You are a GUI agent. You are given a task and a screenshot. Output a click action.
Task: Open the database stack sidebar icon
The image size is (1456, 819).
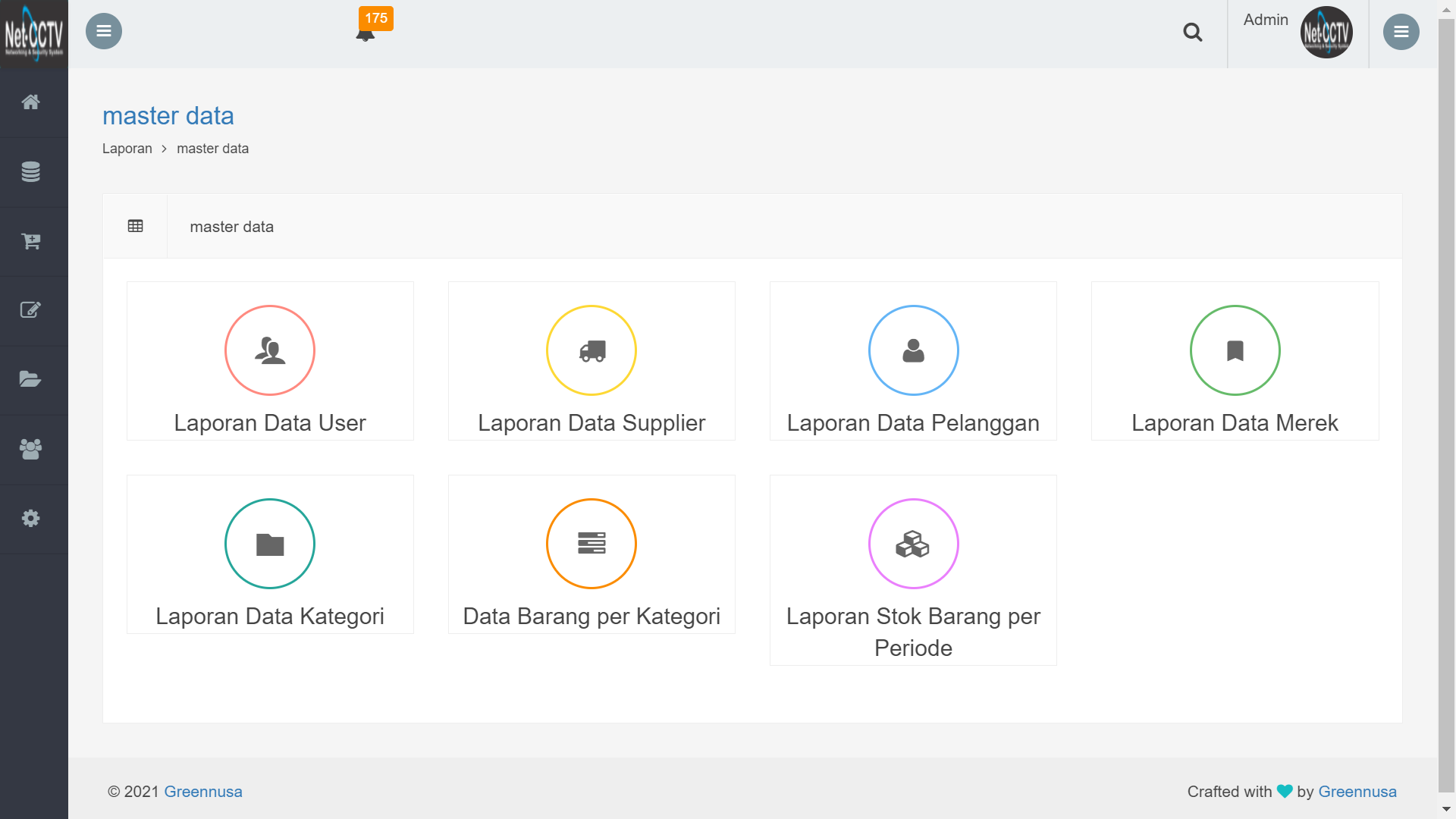pos(30,171)
